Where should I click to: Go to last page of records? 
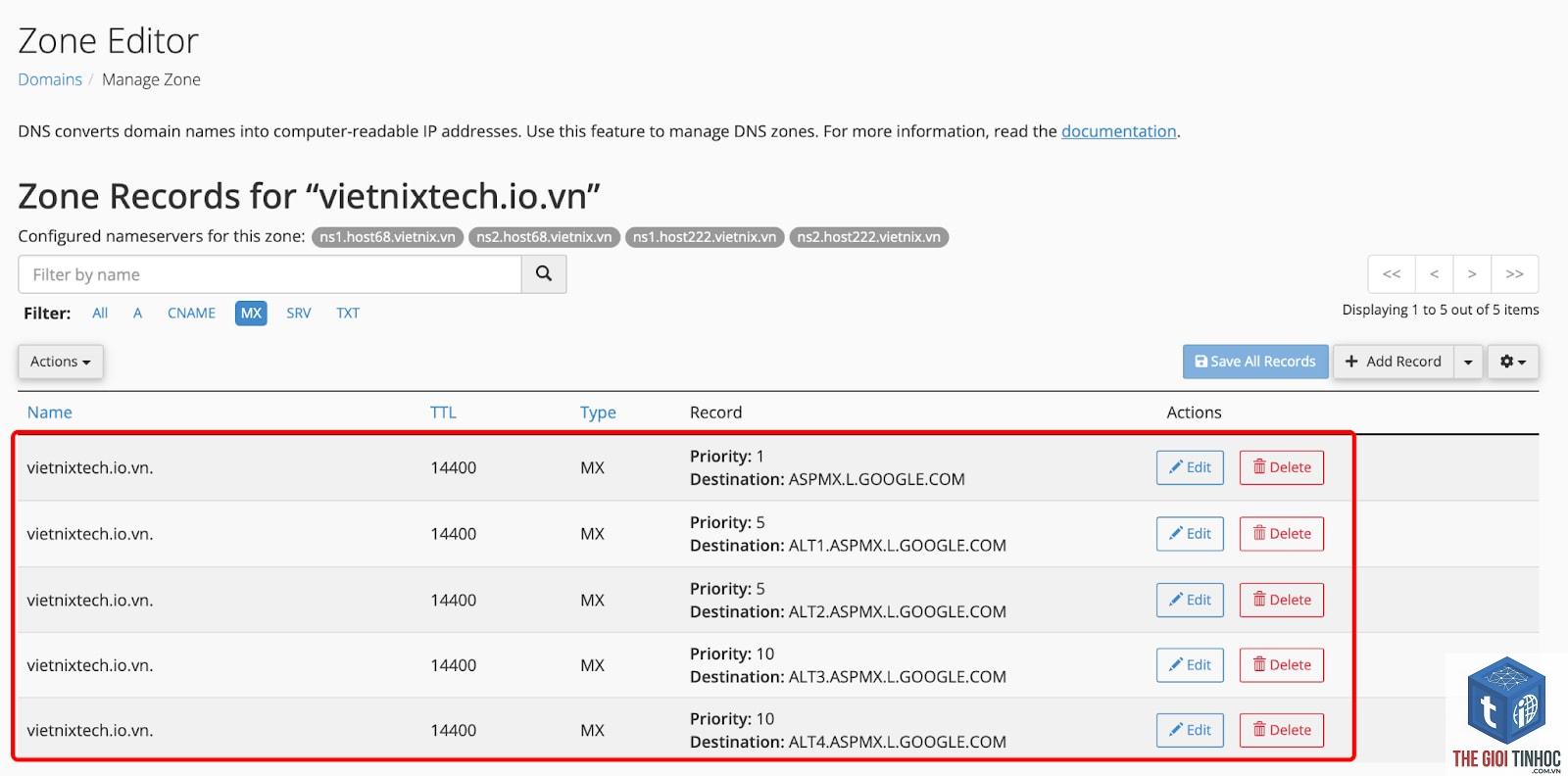tap(1514, 274)
